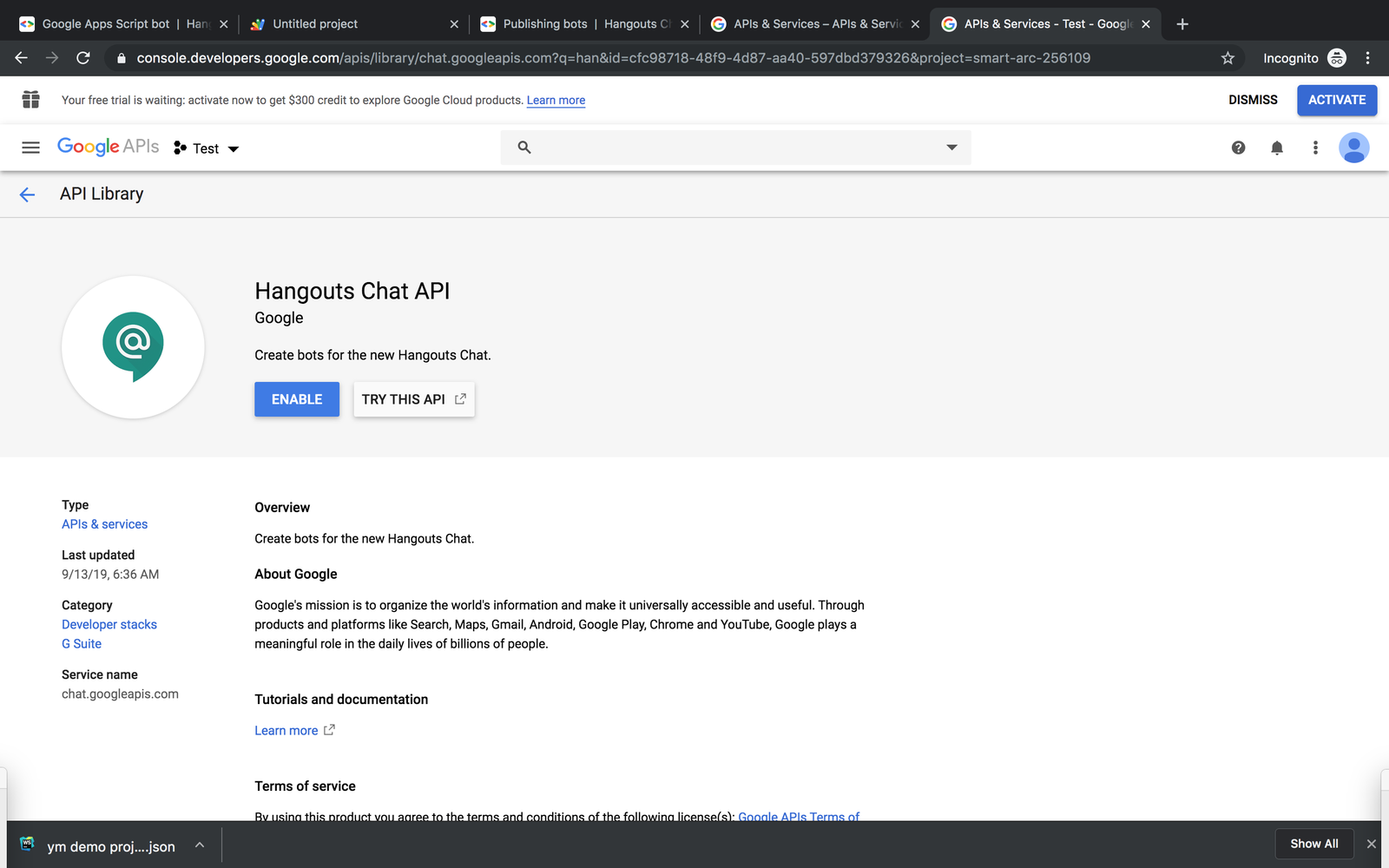Open Google APIs Terms of Service link
Image resolution: width=1389 pixels, height=868 pixels.
click(x=799, y=816)
